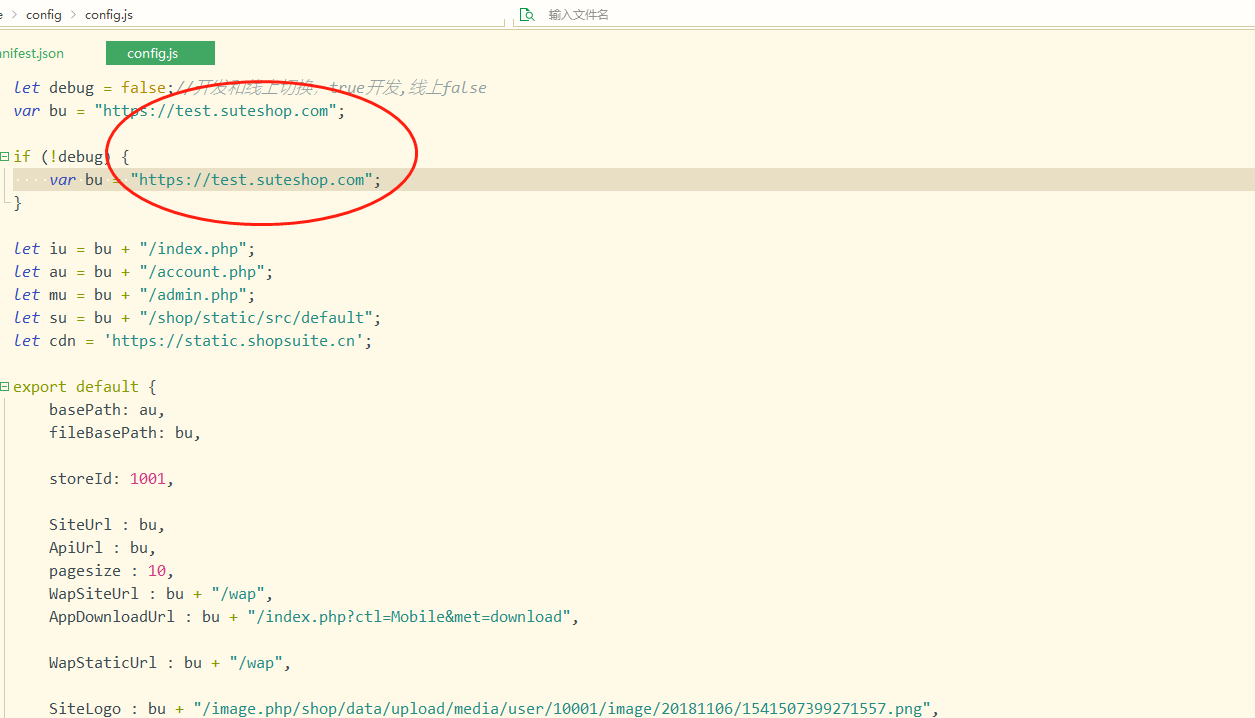Click the pagesize value 10

(x=156, y=571)
